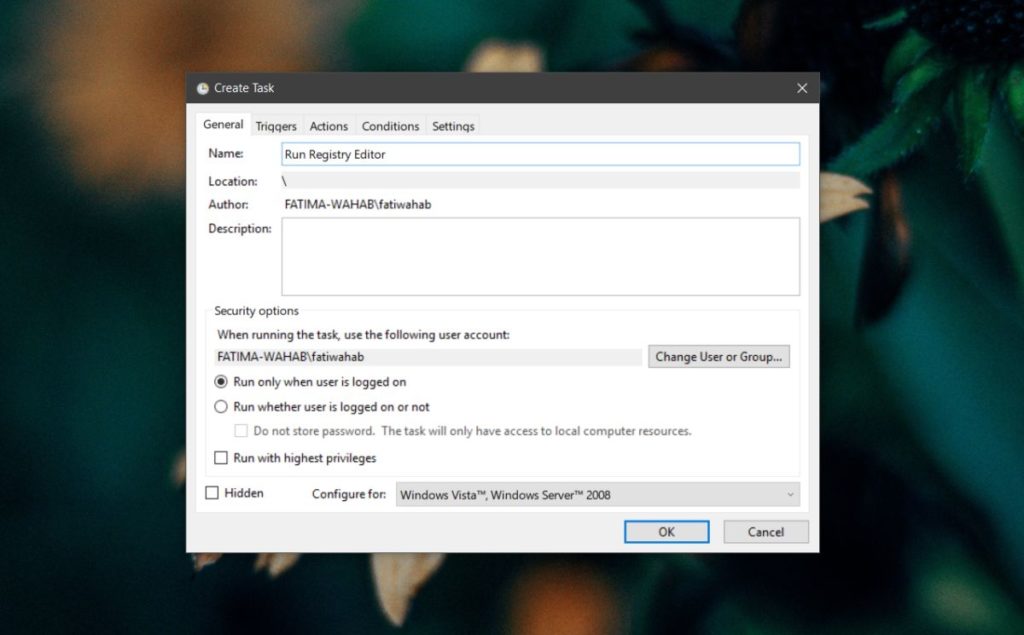Switch to the Settings tab

pos(453,125)
